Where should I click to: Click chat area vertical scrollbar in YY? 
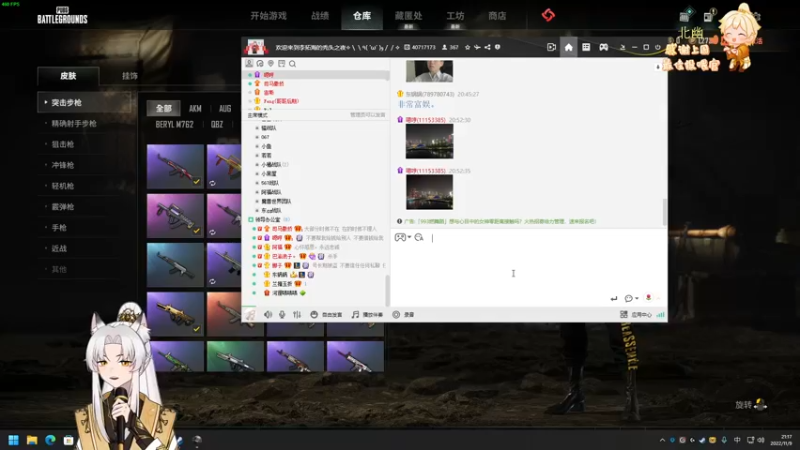click(664, 211)
